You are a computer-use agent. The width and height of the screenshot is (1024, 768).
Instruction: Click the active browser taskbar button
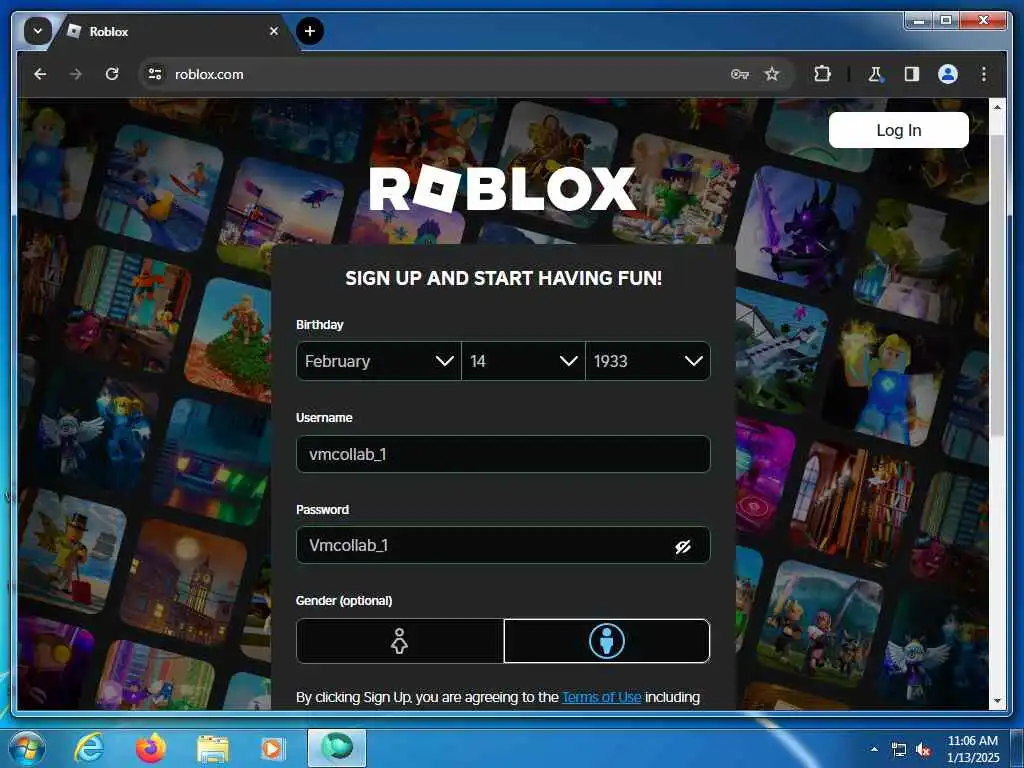[337, 748]
